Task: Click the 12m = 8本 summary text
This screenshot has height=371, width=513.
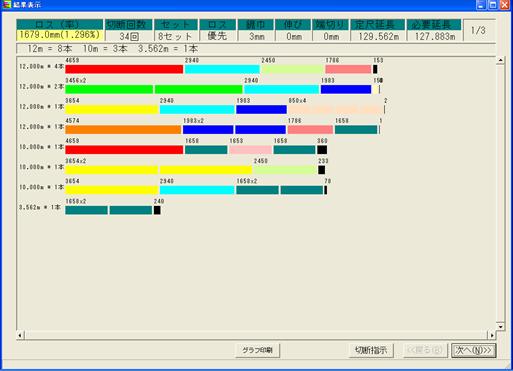Action: (49, 49)
